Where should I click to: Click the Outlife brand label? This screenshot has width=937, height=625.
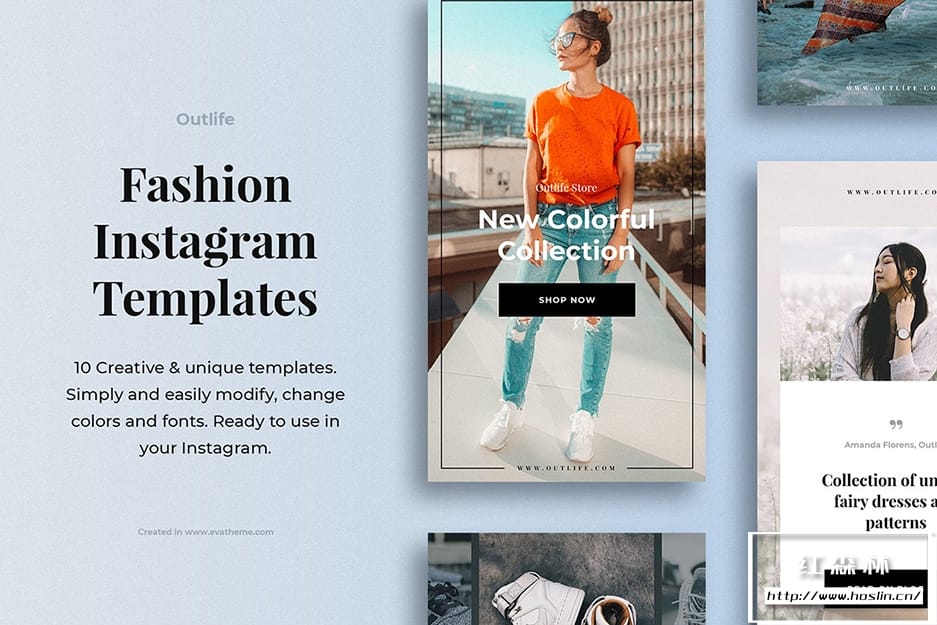(x=205, y=119)
